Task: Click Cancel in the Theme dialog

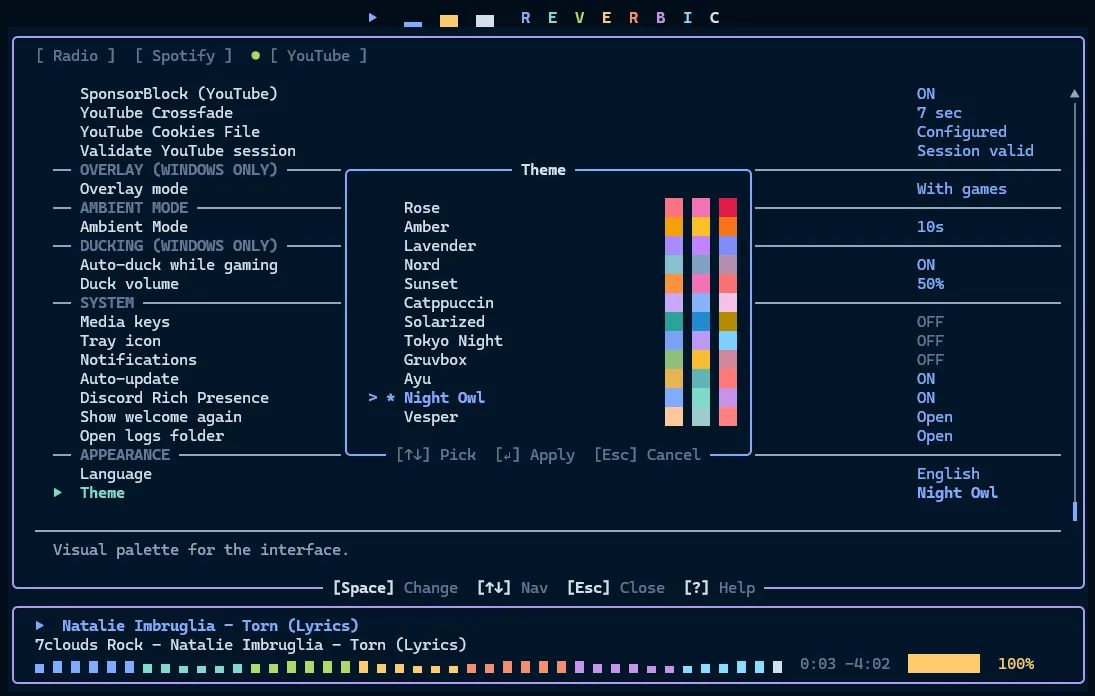Action: [x=647, y=454]
